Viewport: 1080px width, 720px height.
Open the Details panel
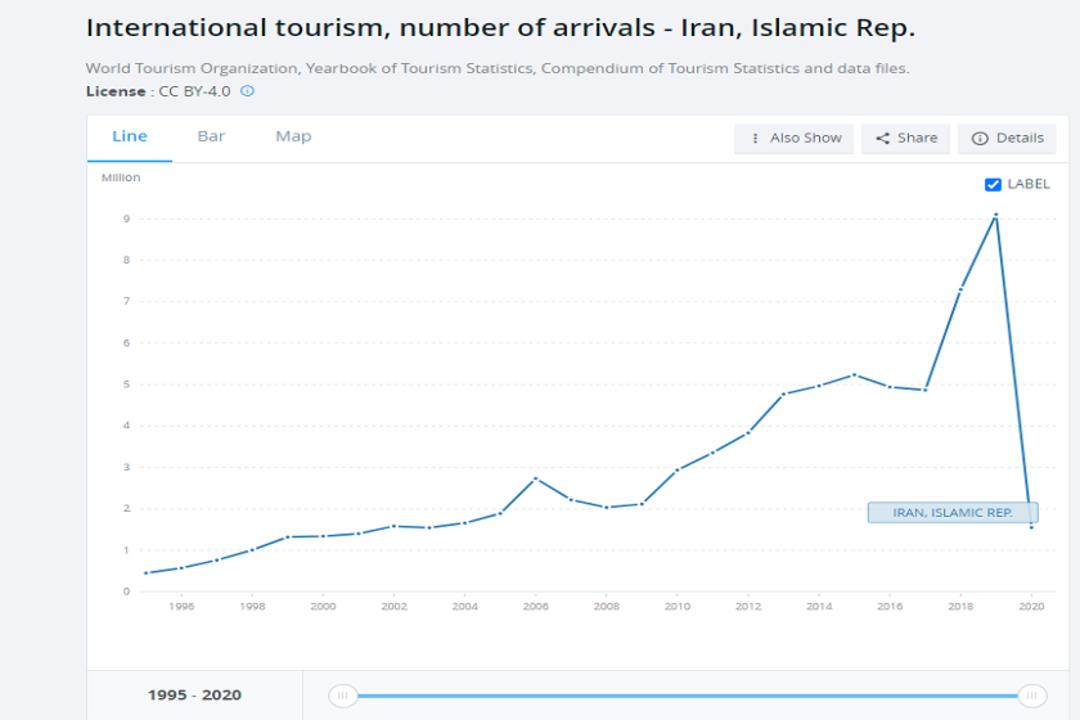coord(1006,138)
